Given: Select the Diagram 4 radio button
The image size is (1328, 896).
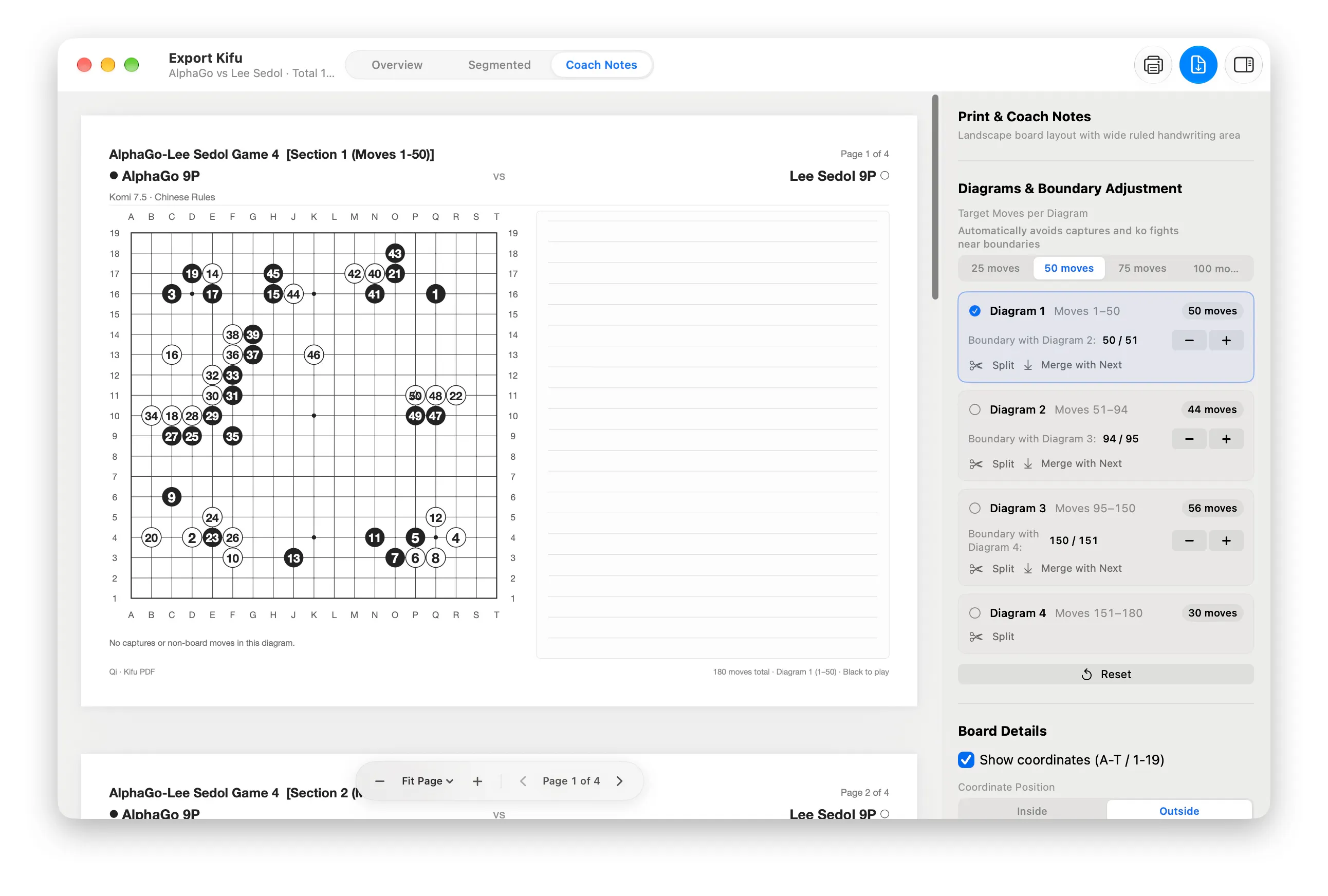Looking at the screenshot, I should click(x=975, y=613).
